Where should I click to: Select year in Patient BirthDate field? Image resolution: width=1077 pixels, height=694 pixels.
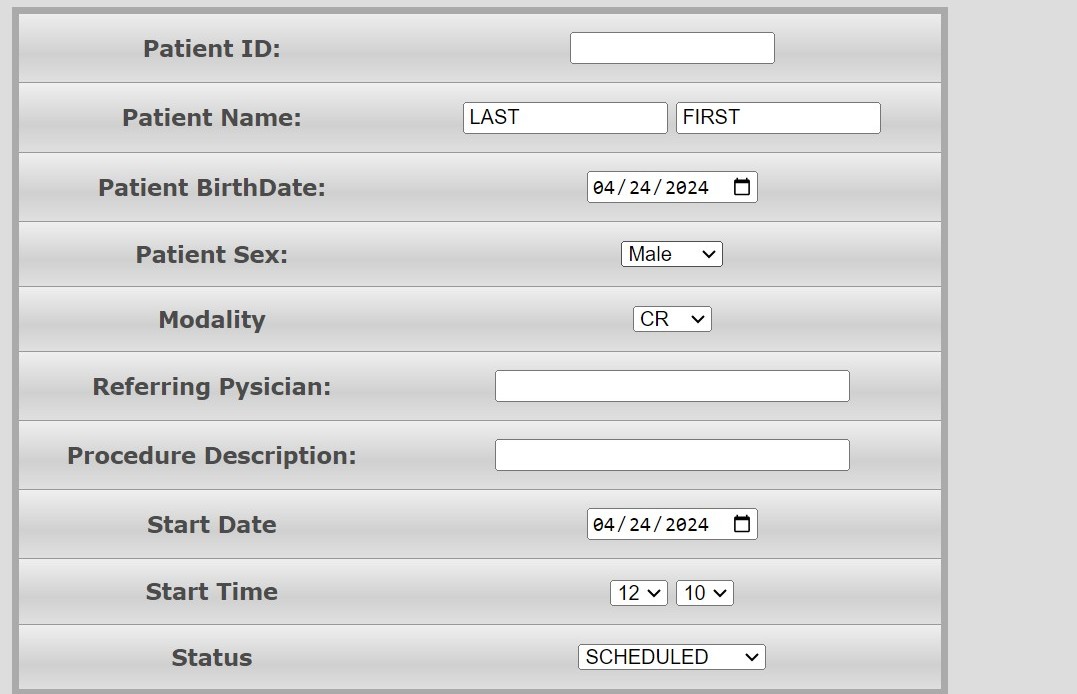click(686, 188)
